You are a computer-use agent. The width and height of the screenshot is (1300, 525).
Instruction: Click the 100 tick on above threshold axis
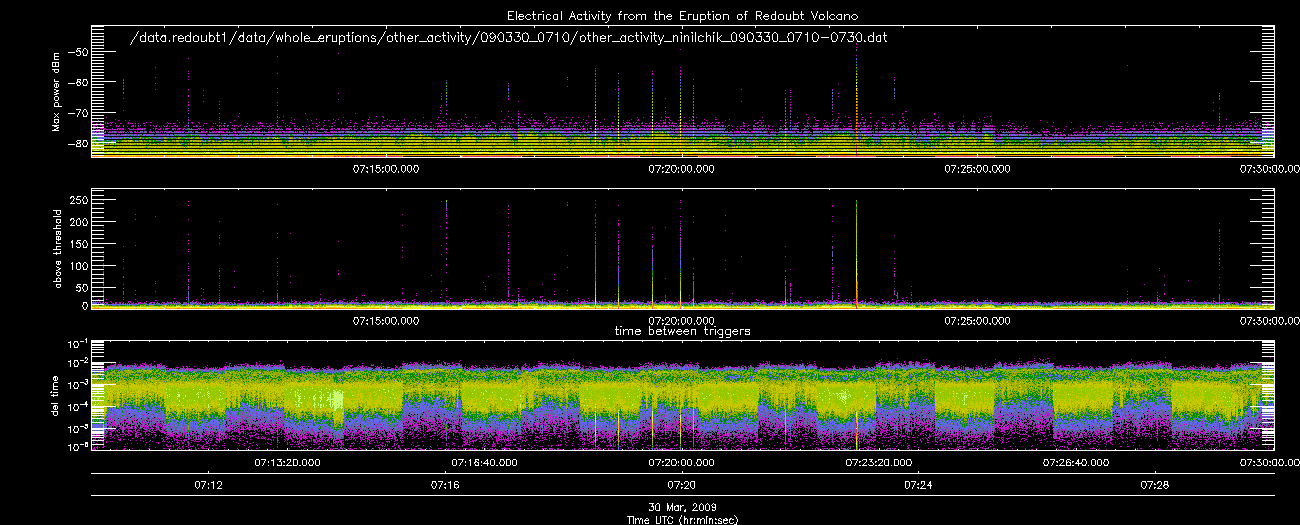(78, 264)
